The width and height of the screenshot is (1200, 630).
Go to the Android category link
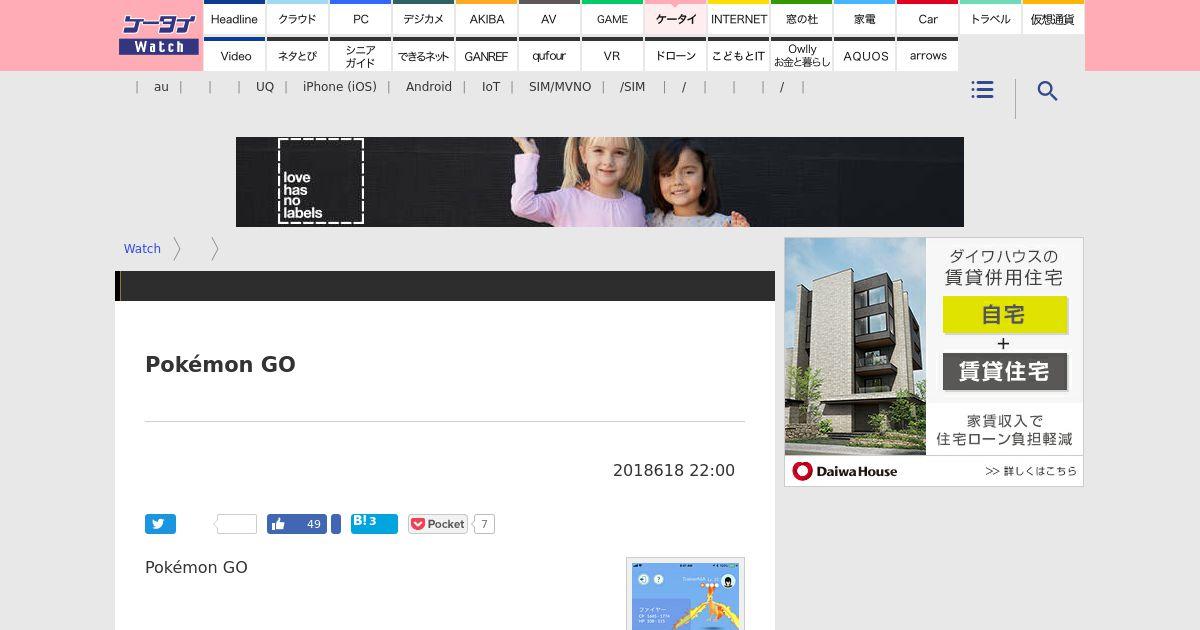[429, 87]
